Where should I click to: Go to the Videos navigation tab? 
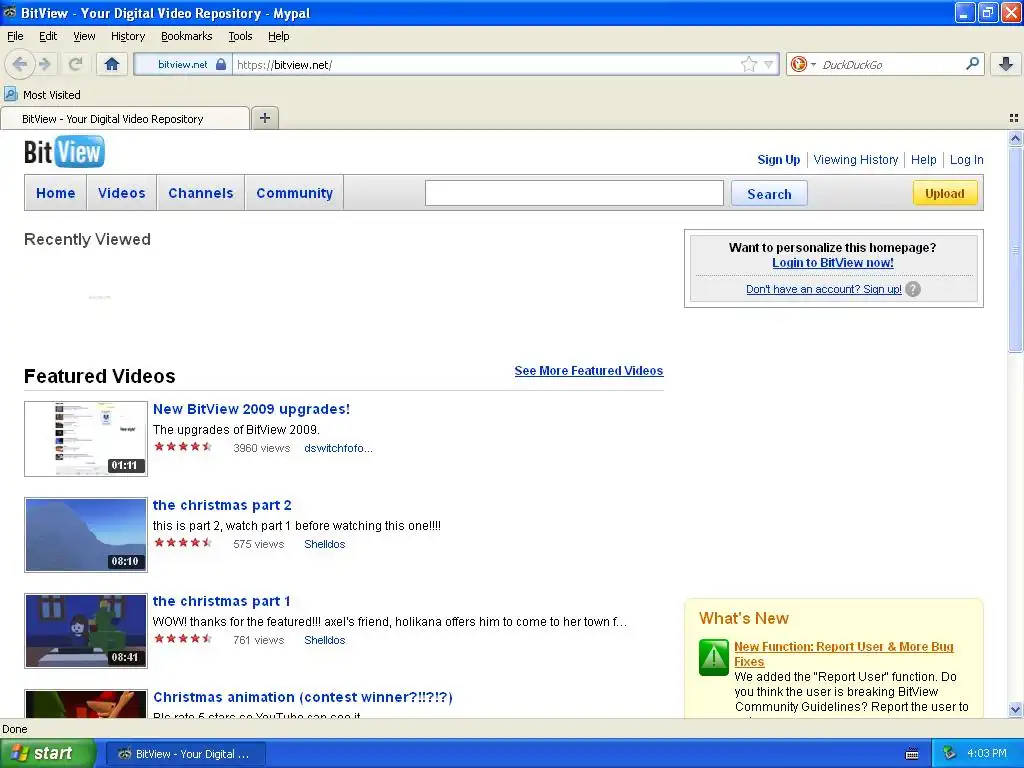point(121,193)
